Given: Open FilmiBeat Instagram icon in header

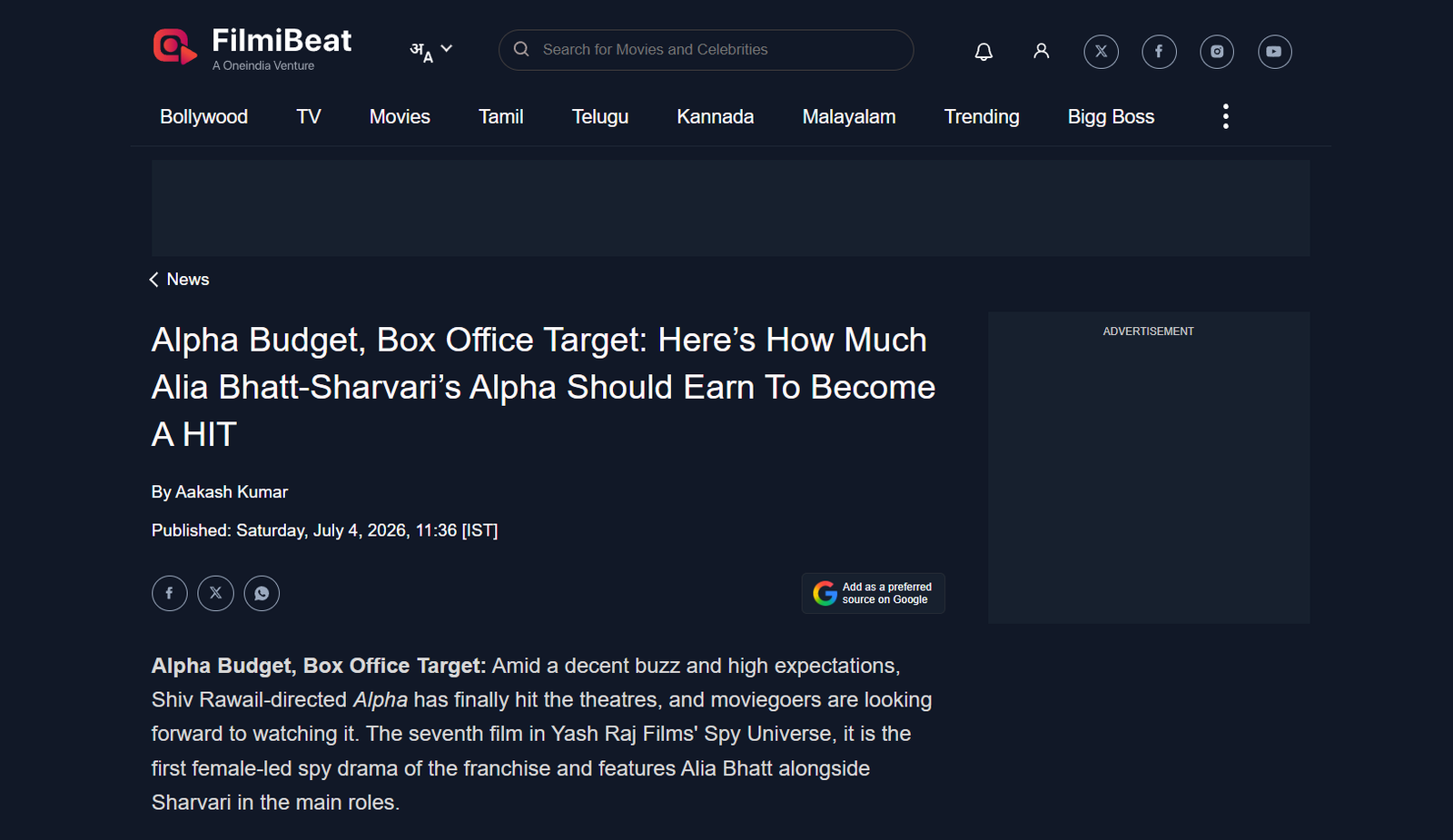Looking at the screenshot, I should click(x=1217, y=52).
